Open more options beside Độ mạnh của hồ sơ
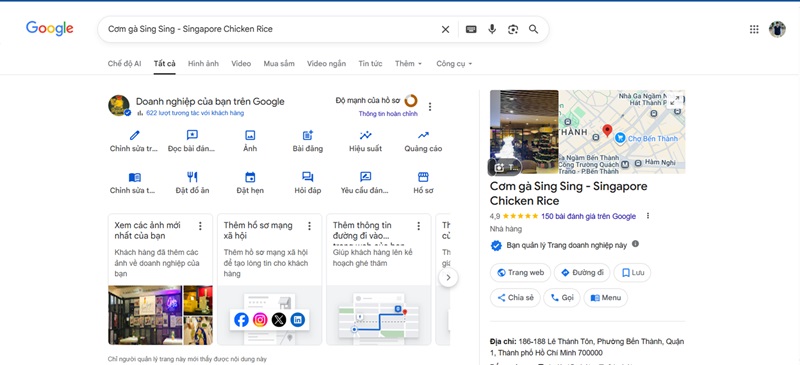The image size is (800, 365). click(x=430, y=107)
